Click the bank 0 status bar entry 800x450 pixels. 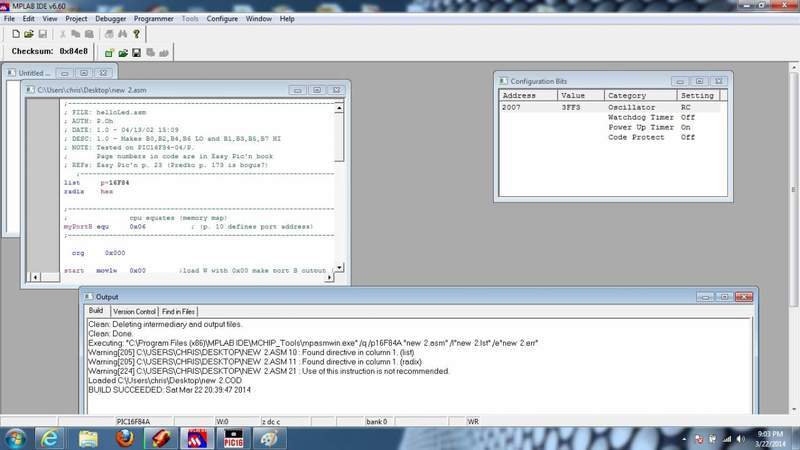coord(377,421)
